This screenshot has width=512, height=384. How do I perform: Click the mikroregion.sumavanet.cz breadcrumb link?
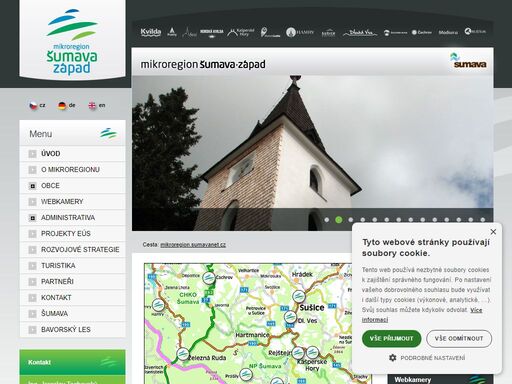[193, 245]
